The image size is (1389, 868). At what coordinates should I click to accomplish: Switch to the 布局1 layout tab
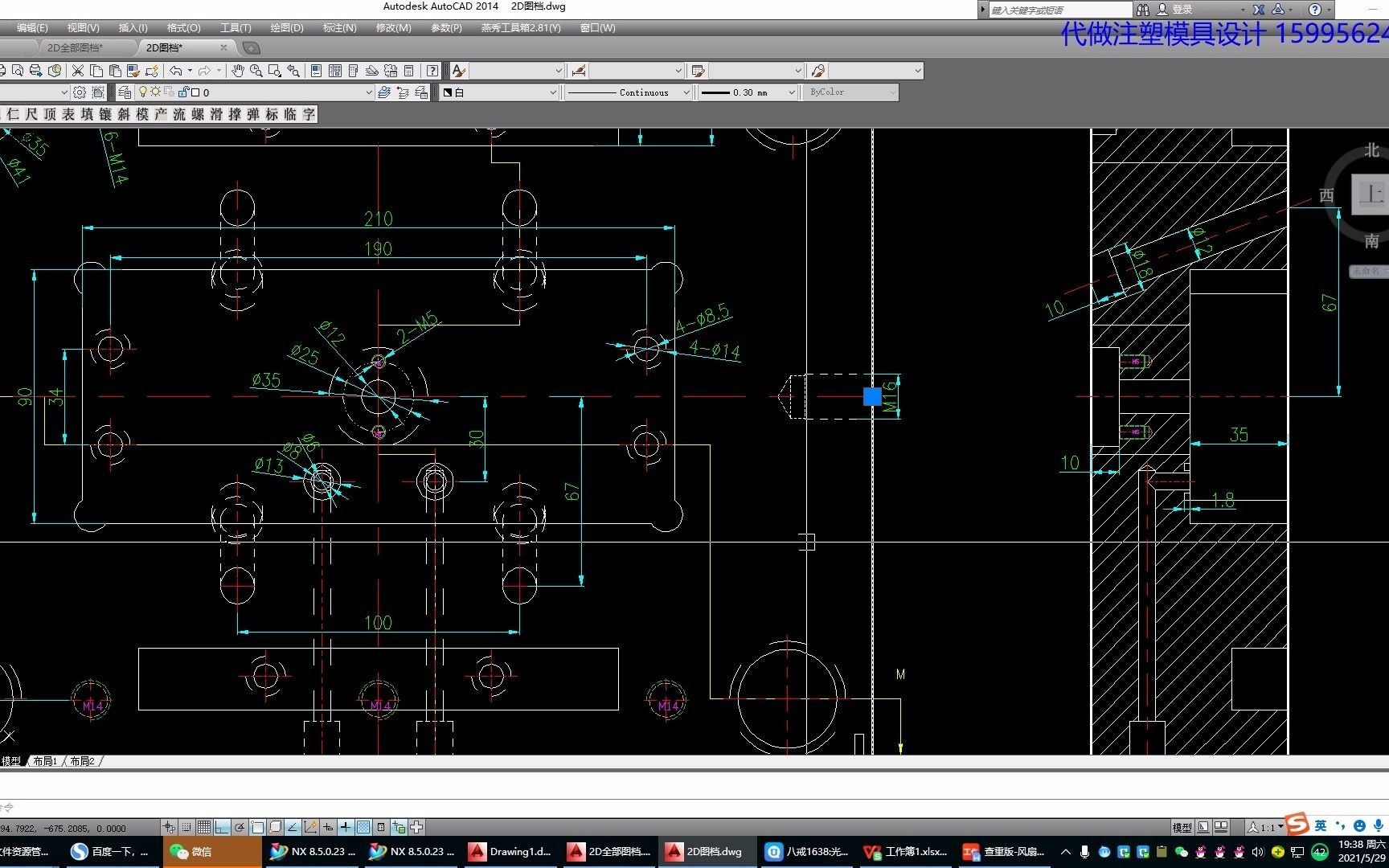click(x=45, y=761)
